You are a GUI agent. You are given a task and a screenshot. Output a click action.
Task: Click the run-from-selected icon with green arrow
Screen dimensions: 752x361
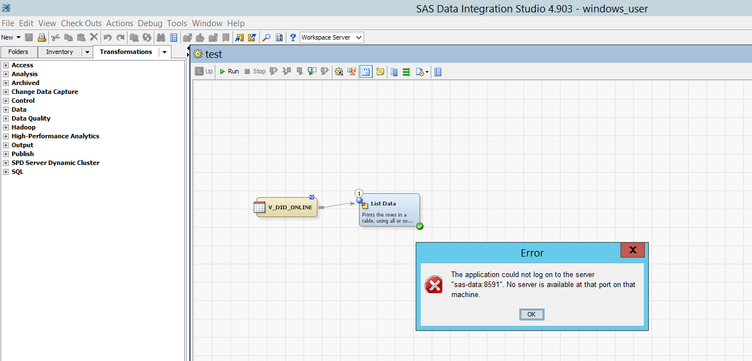(x=312, y=71)
